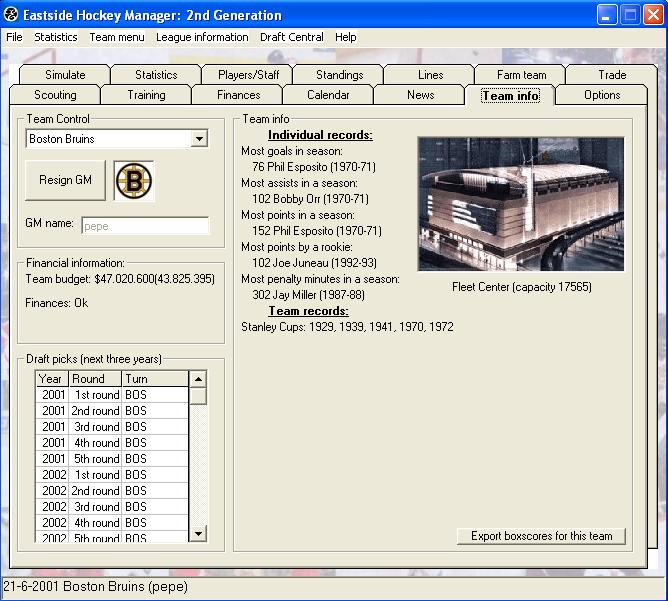Open the File menu
Viewport: 668px width, 601px height.
coord(14,37)
